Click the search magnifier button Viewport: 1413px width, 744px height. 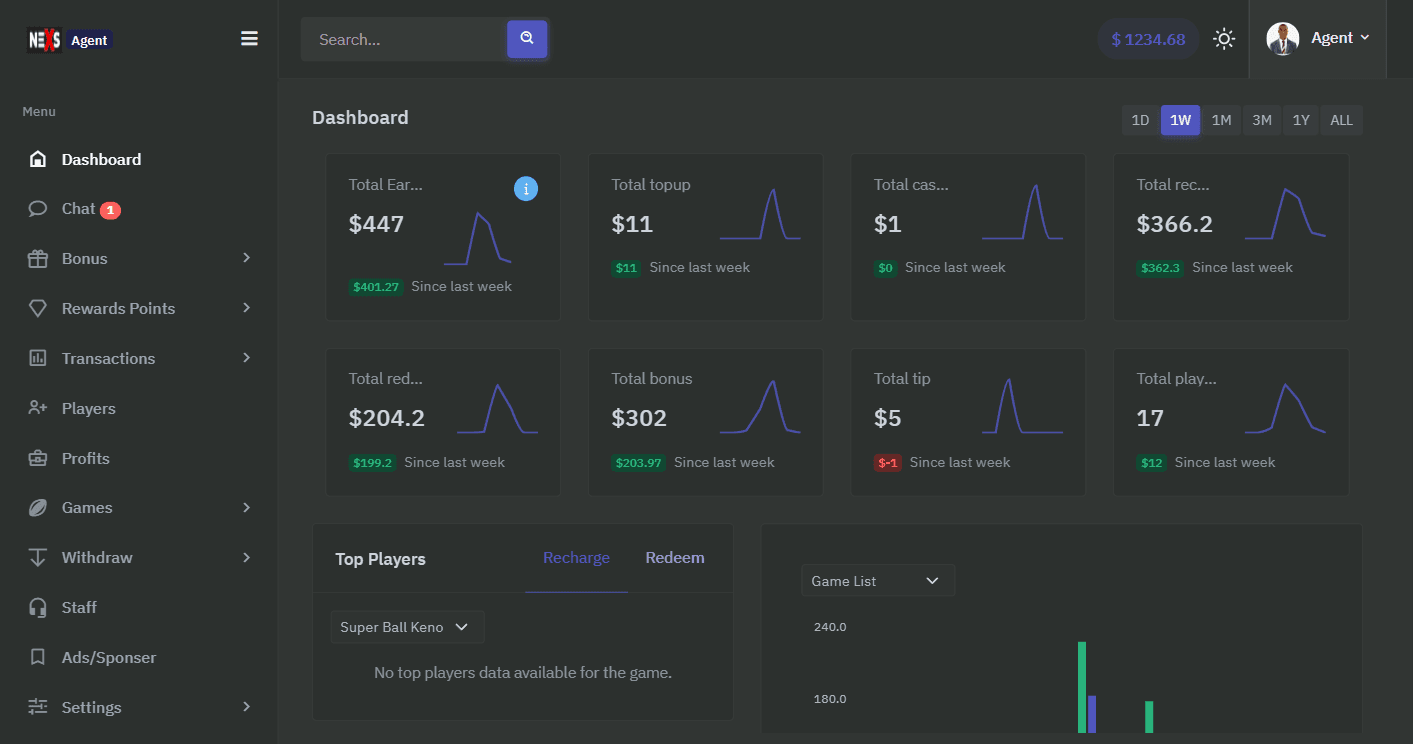click(x=527, y=39)
